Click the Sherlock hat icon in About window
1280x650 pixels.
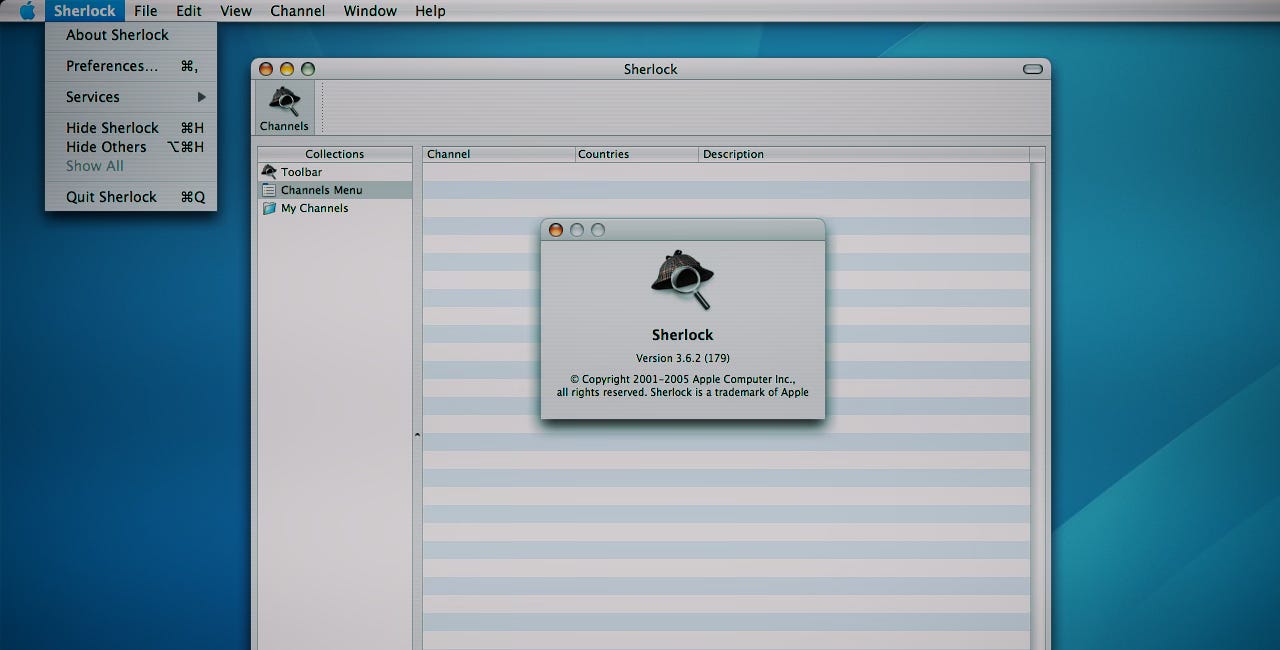click(x=682, y=280)
